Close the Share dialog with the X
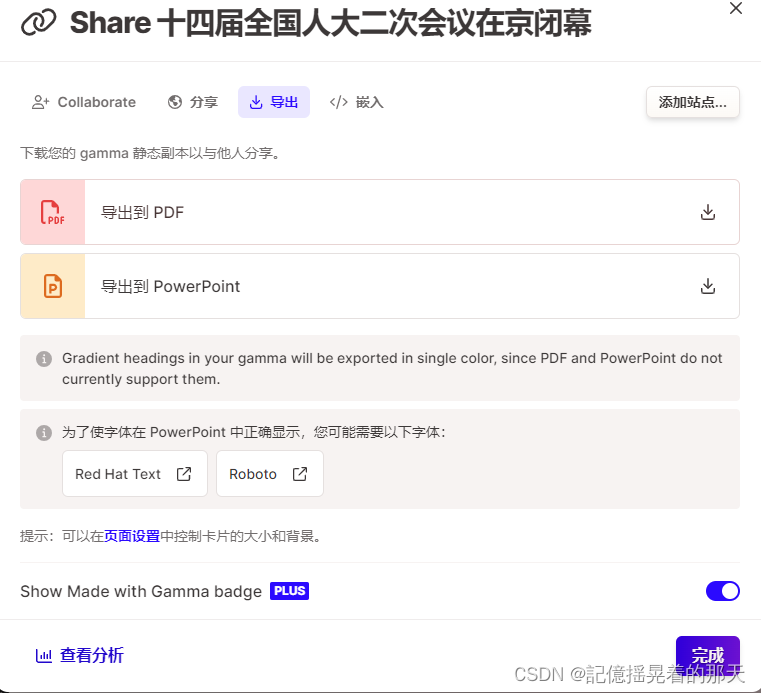This screenshot has height=693, width=761. point(736,8)
